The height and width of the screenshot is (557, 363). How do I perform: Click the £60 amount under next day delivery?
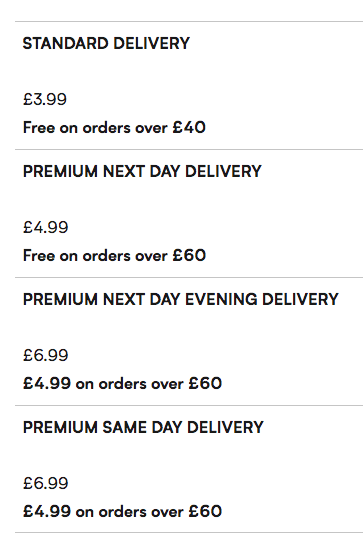pyautogui.click(x=189, y=255)
